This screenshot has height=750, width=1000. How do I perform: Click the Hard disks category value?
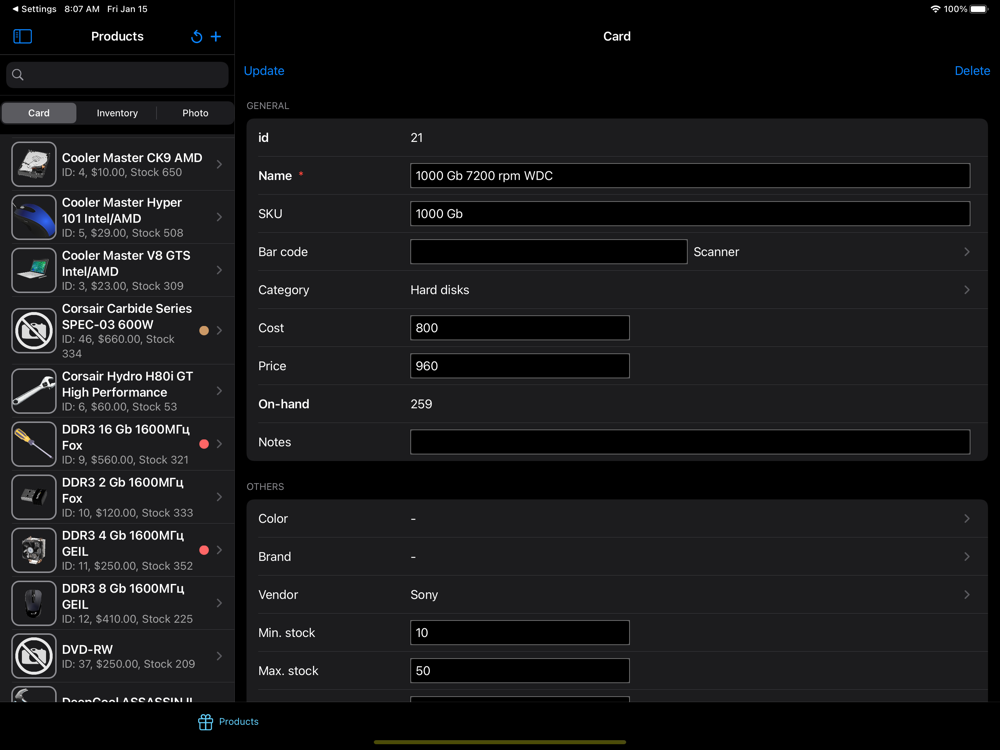coord(439,290)
